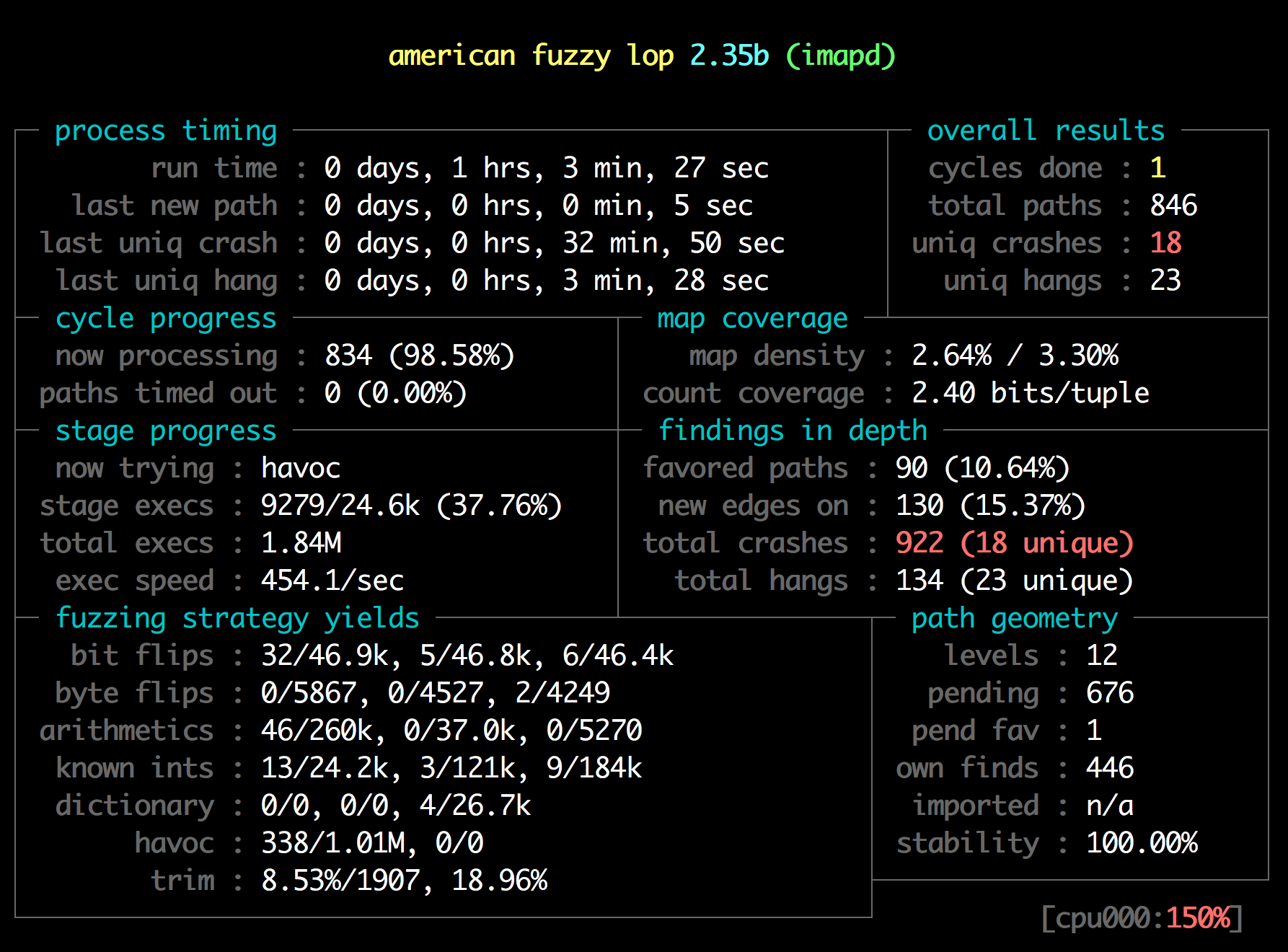Click the red uniq crashes count 18
Image resolution: width=1288 pixels, height=952 pixels.
(x=1165, y=244)
